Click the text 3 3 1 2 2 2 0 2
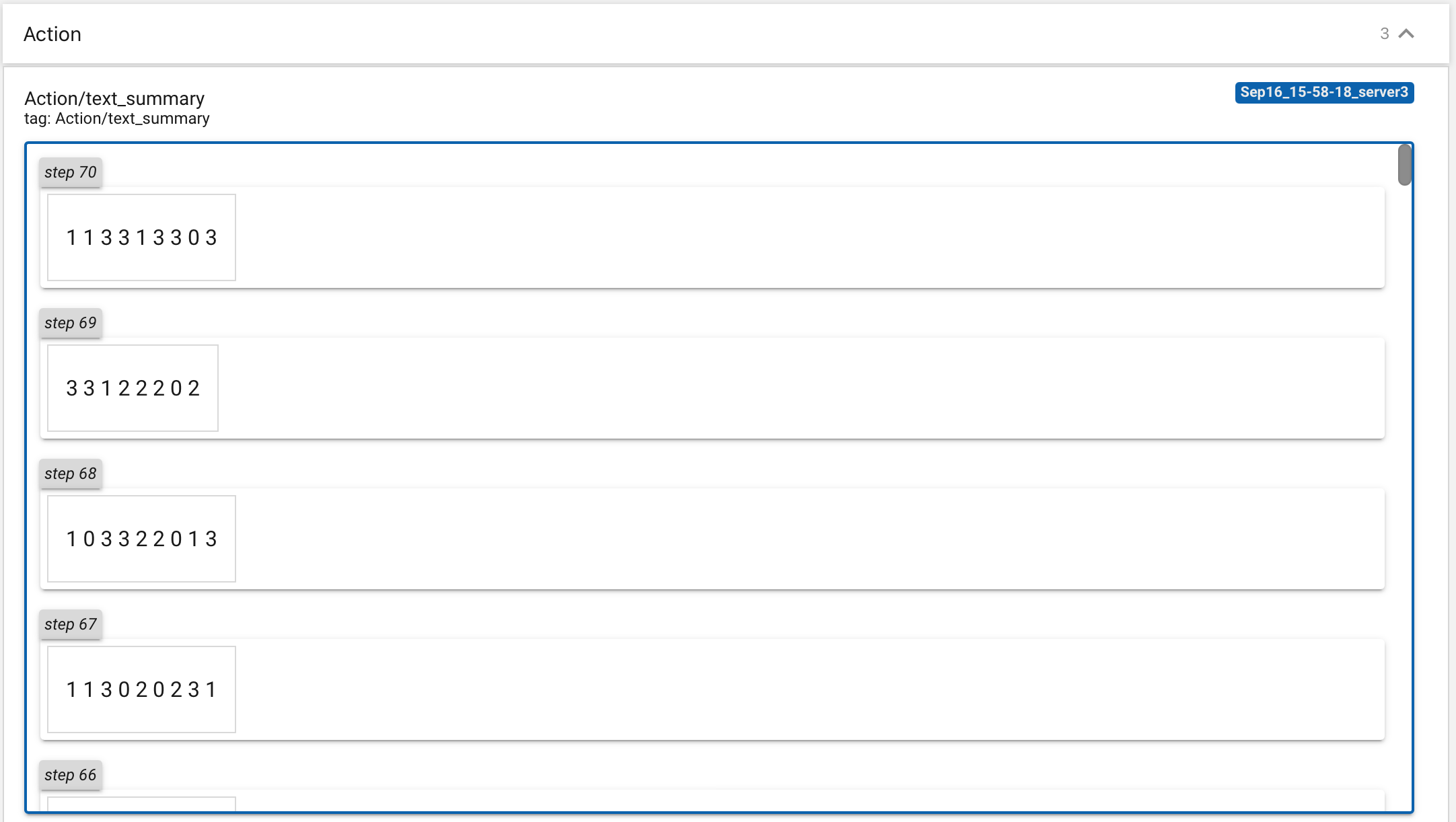Viewport: 1456px width, 822px height. (133, 388)
